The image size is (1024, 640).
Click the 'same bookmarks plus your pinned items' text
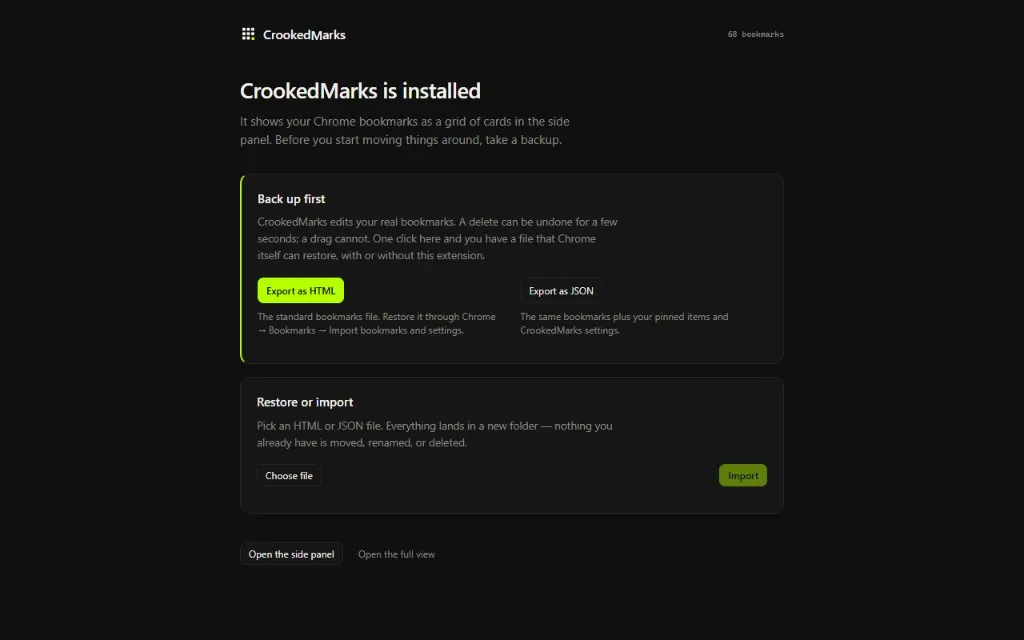tap(624, 323)
